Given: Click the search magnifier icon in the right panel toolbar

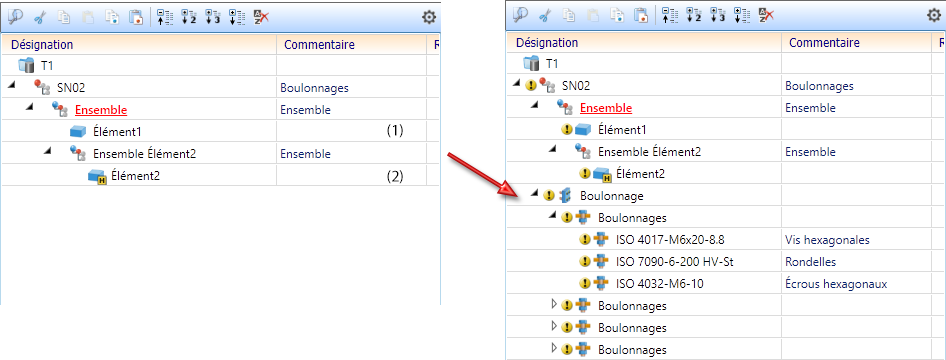Looking at the screenshot, I should (520, 15).
